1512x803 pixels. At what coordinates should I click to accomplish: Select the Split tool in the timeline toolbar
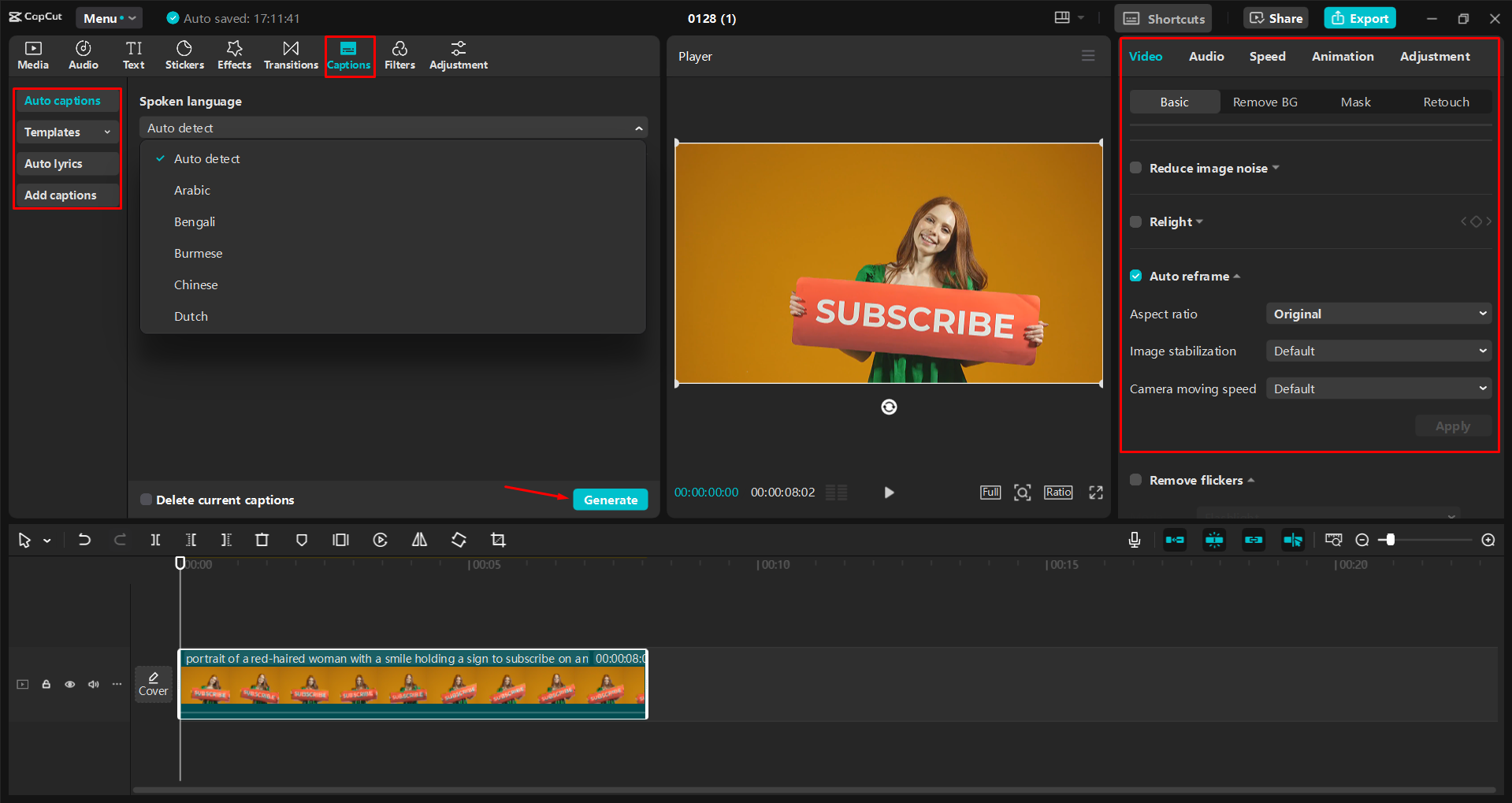(x=155, y=540)
